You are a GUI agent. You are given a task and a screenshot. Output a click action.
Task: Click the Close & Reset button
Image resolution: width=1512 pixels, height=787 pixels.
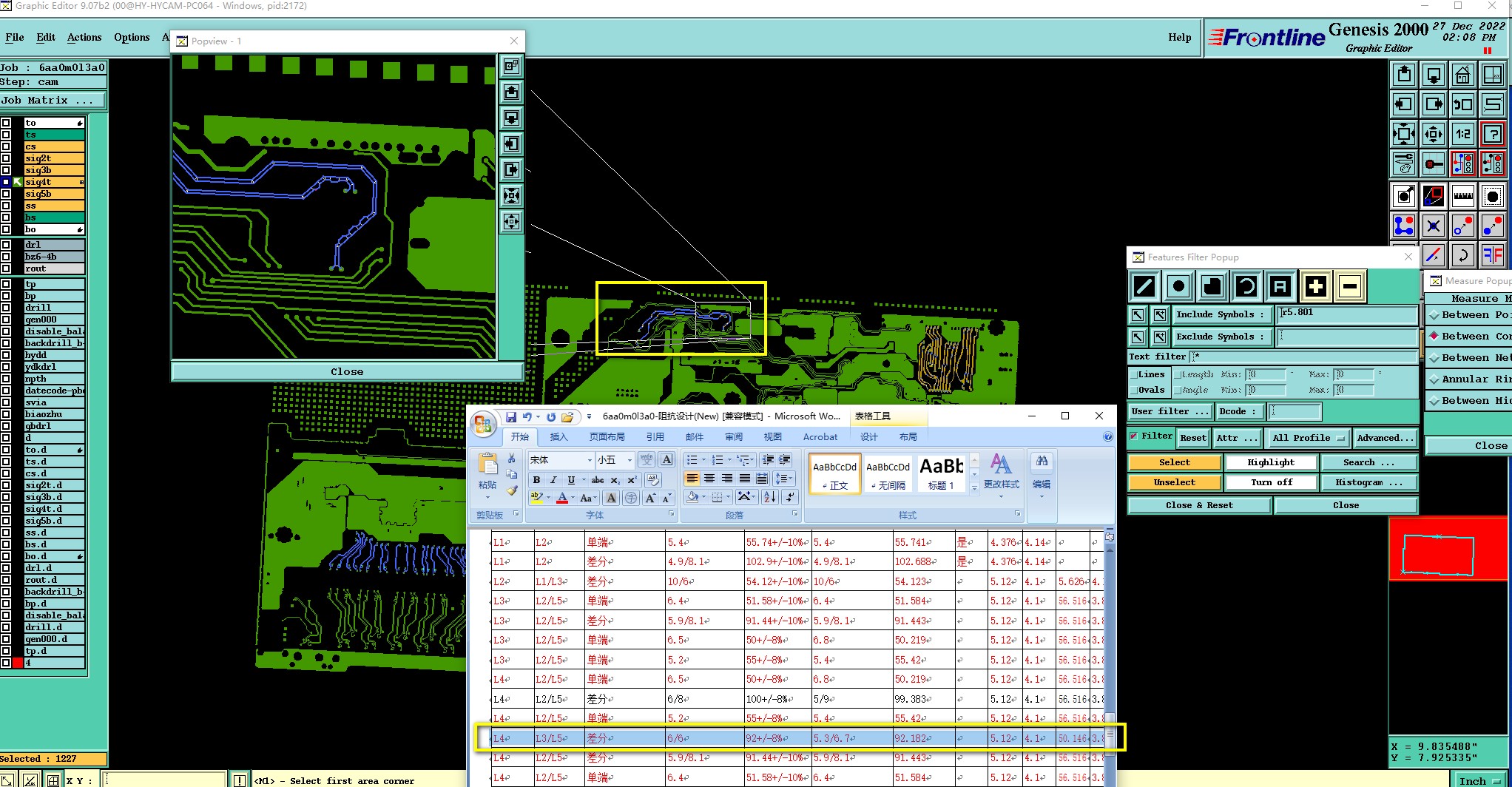(1199, 505)
